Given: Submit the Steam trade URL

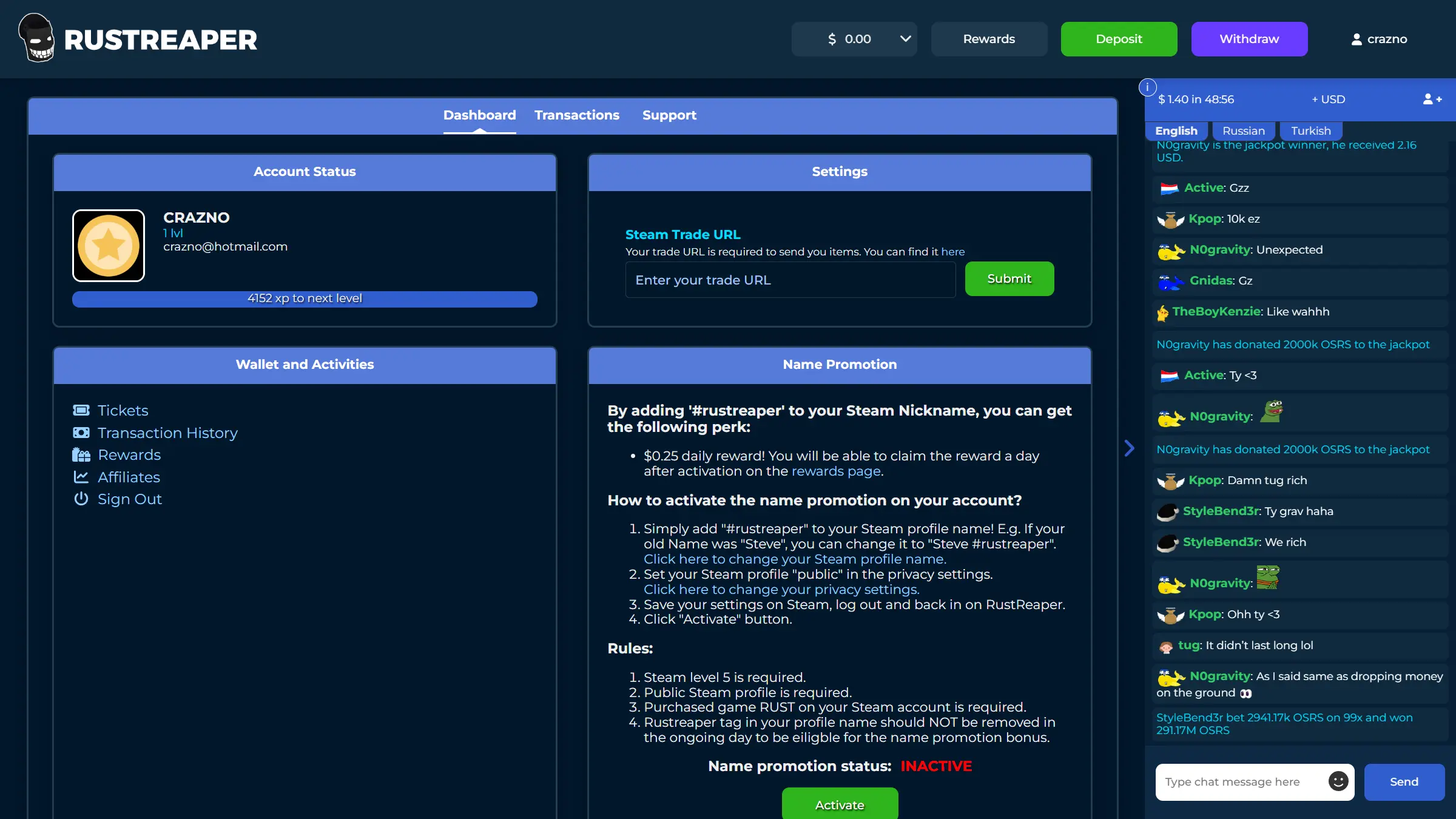Looking at the screenshot, I should coord(1009,279).
